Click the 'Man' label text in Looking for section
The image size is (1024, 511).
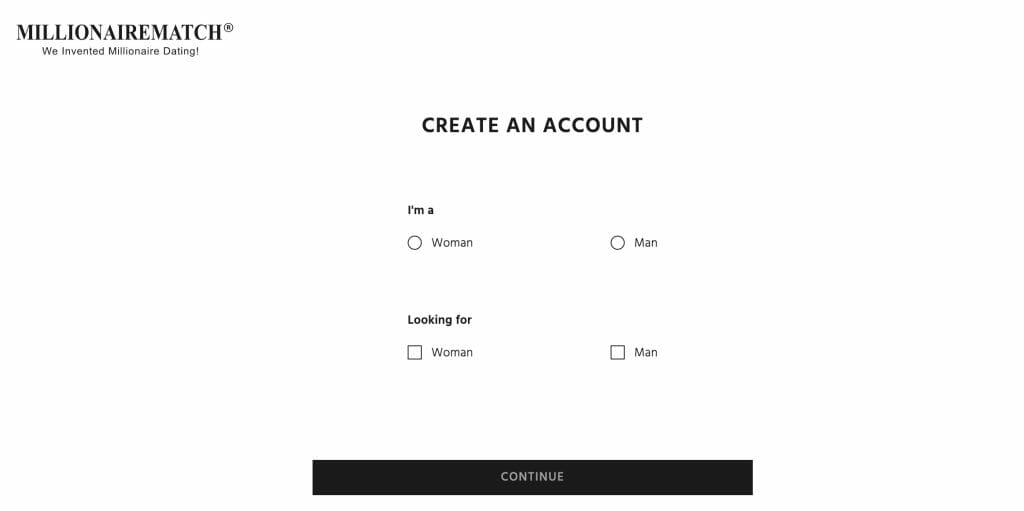tap(646, 353)
